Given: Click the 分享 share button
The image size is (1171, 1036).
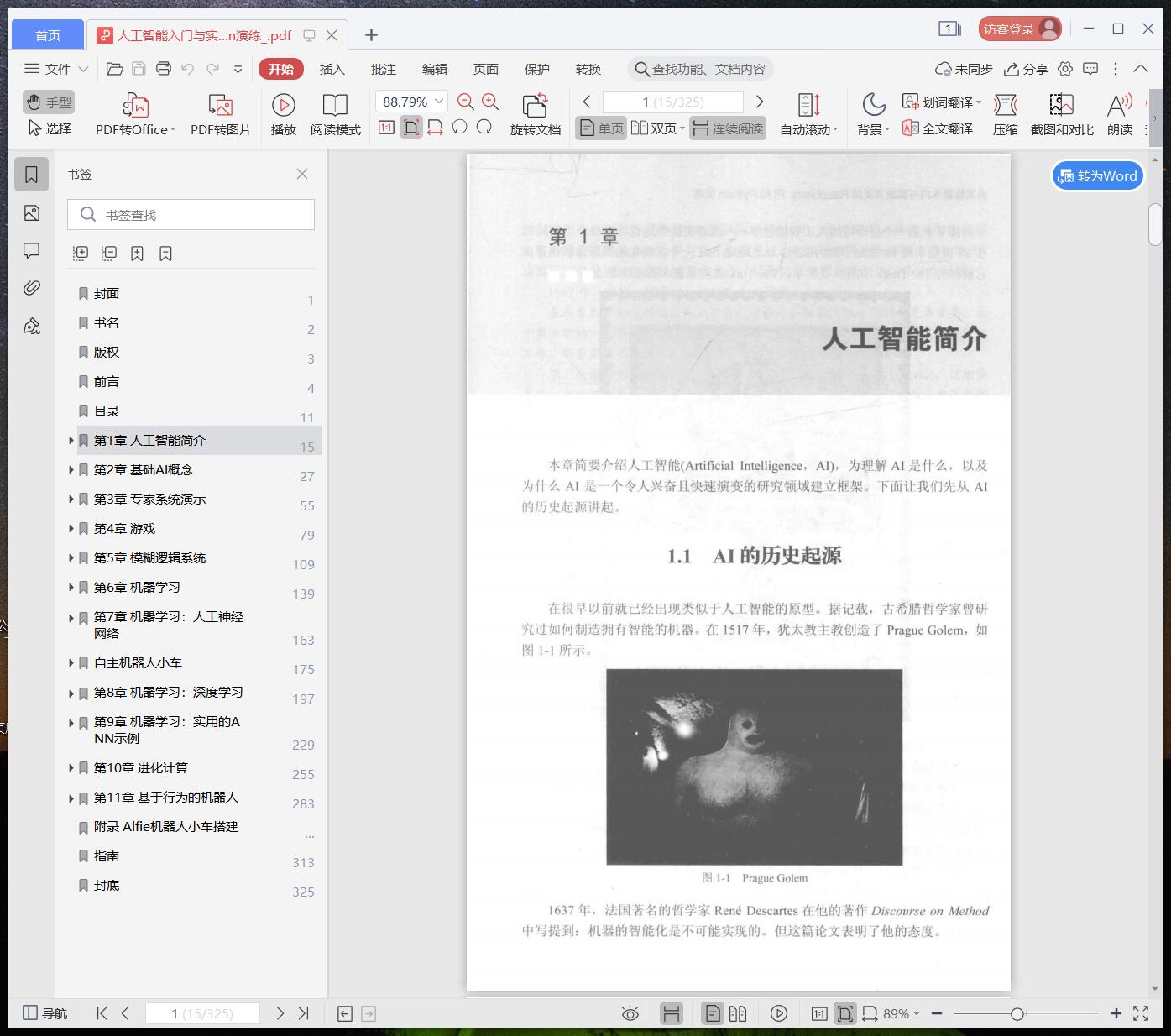Looking at the screenshot, I should tap(1027, 69).
